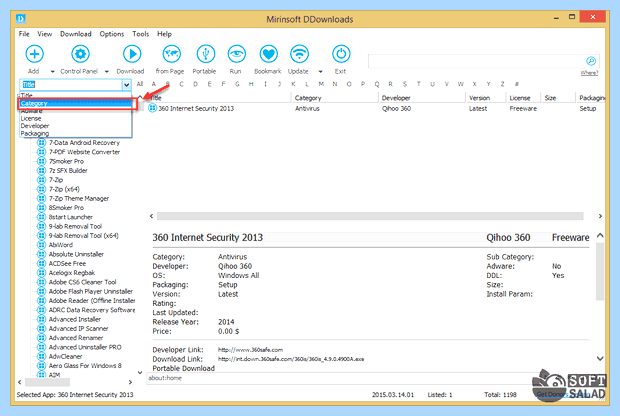Select License in the dropdown list
The height and width of the screenshot is (416, 620).
click(76, 119)
